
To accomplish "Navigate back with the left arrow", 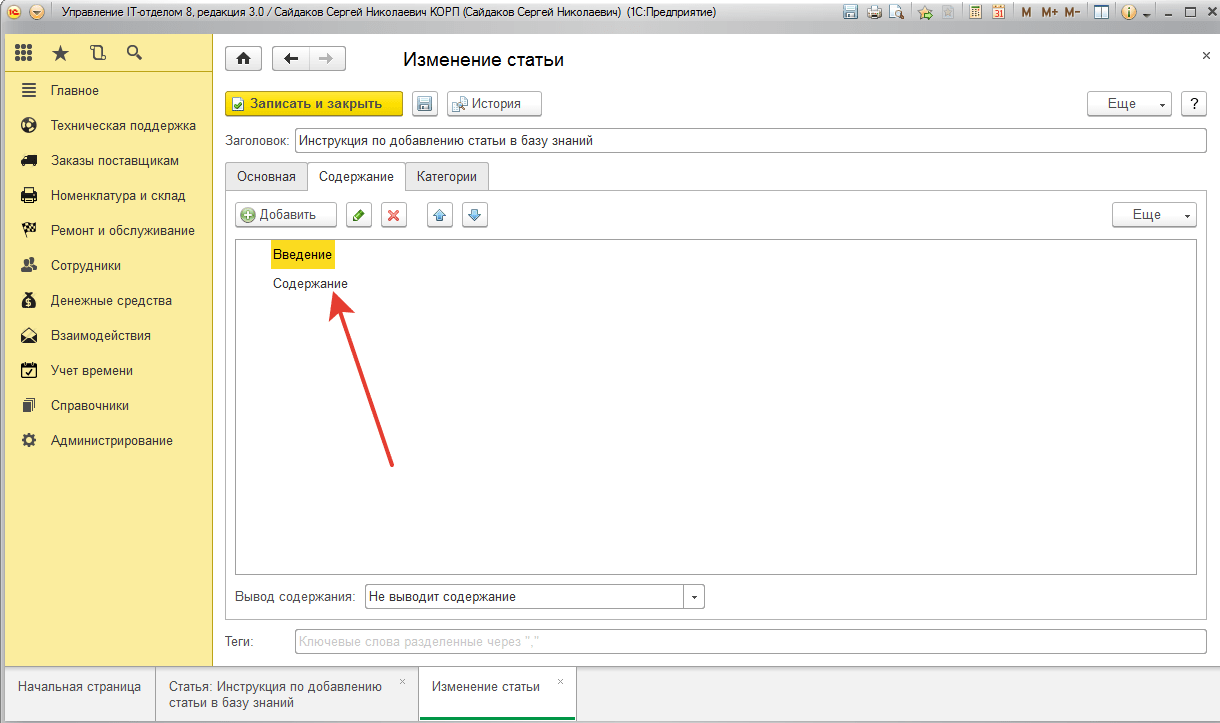I will click(x=291, y=59).
